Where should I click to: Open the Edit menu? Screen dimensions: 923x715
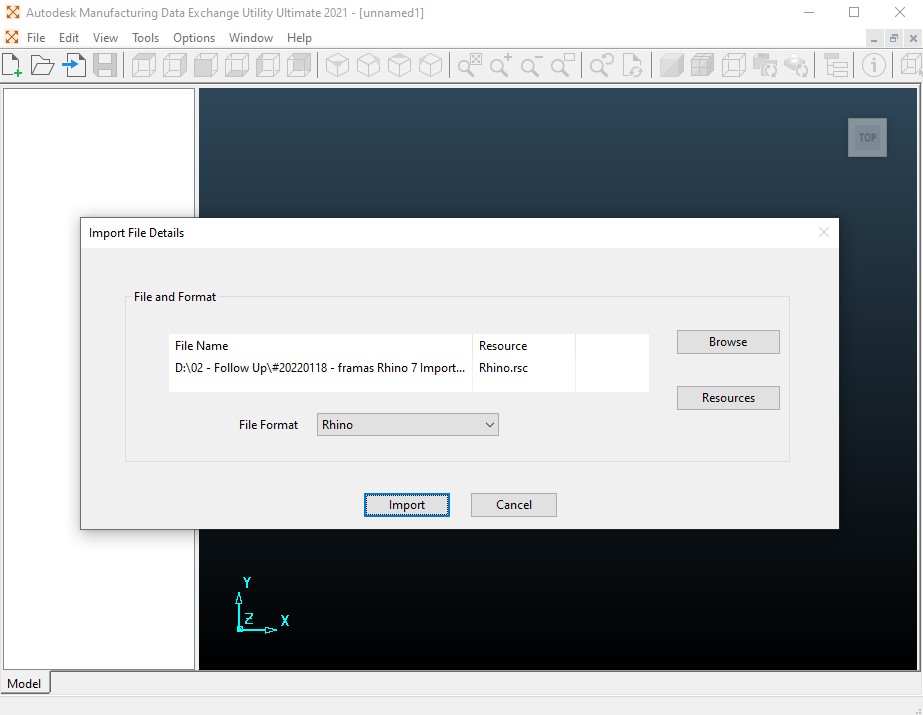[69, 38]
